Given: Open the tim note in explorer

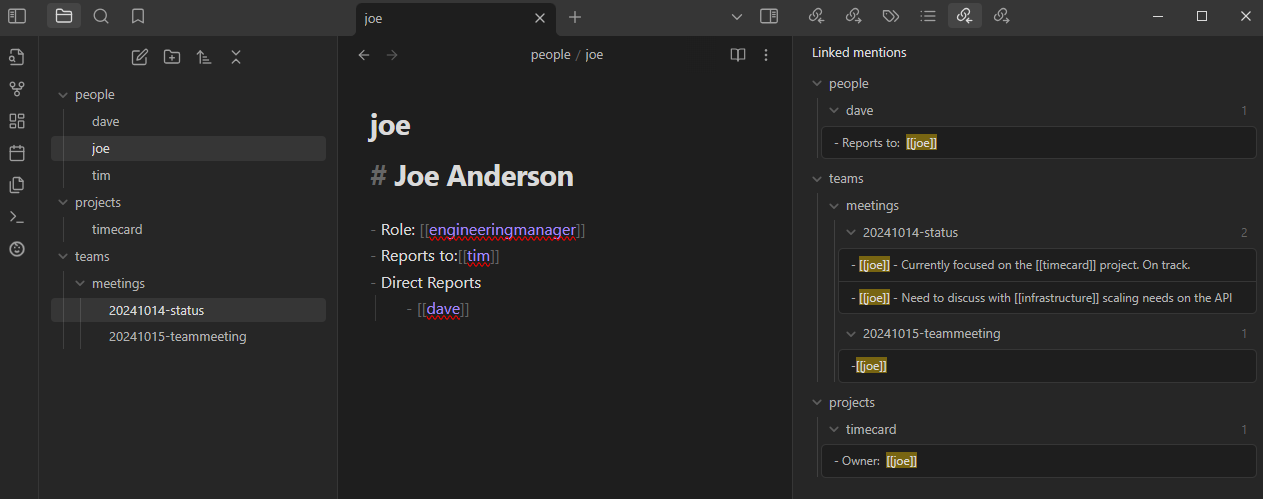Looking at the screenshot, I should click(x=188, y=176).
